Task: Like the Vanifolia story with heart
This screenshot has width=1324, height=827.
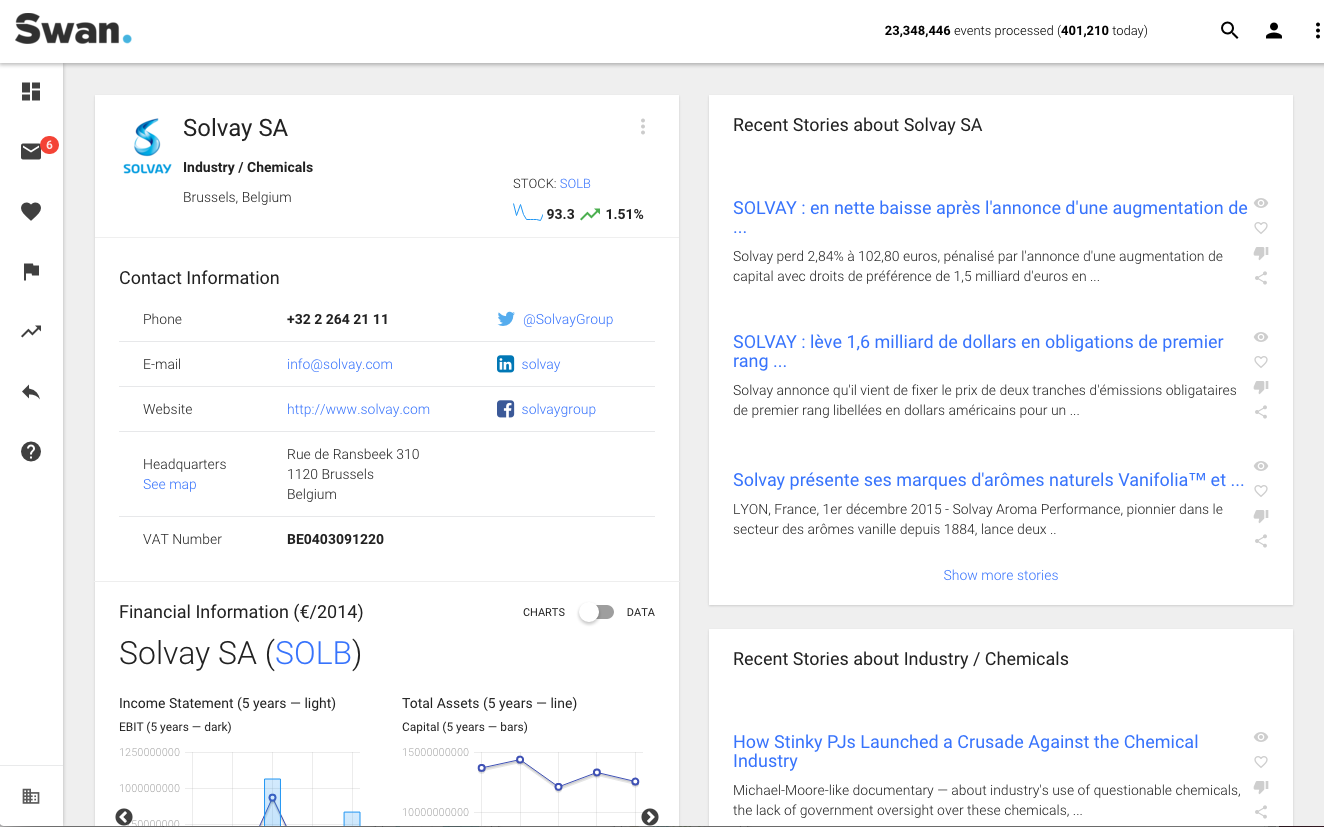Action: pyautogui.click(x=1261, y=491)
